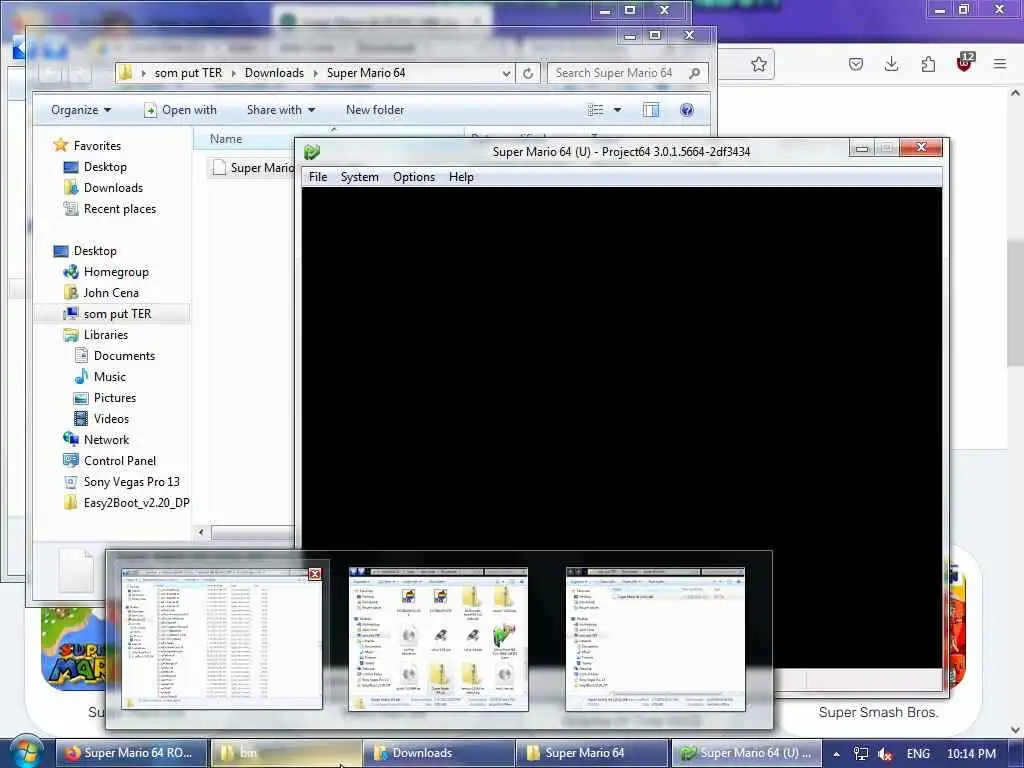Open Firefox downloads arrow icon
The width and height of the screenshot is (1024, 768).
tap(891, 64)
